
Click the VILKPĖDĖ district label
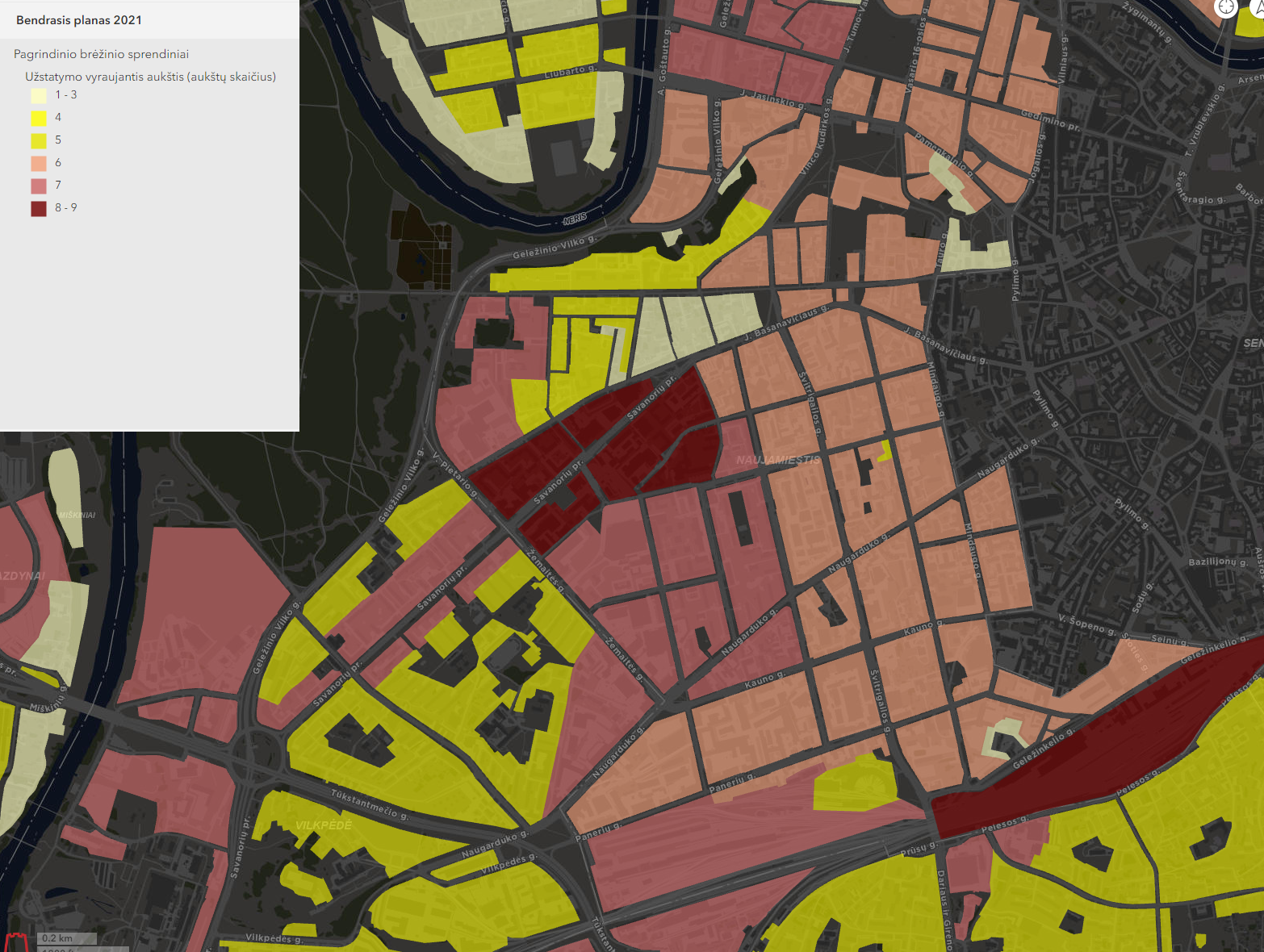324,825
